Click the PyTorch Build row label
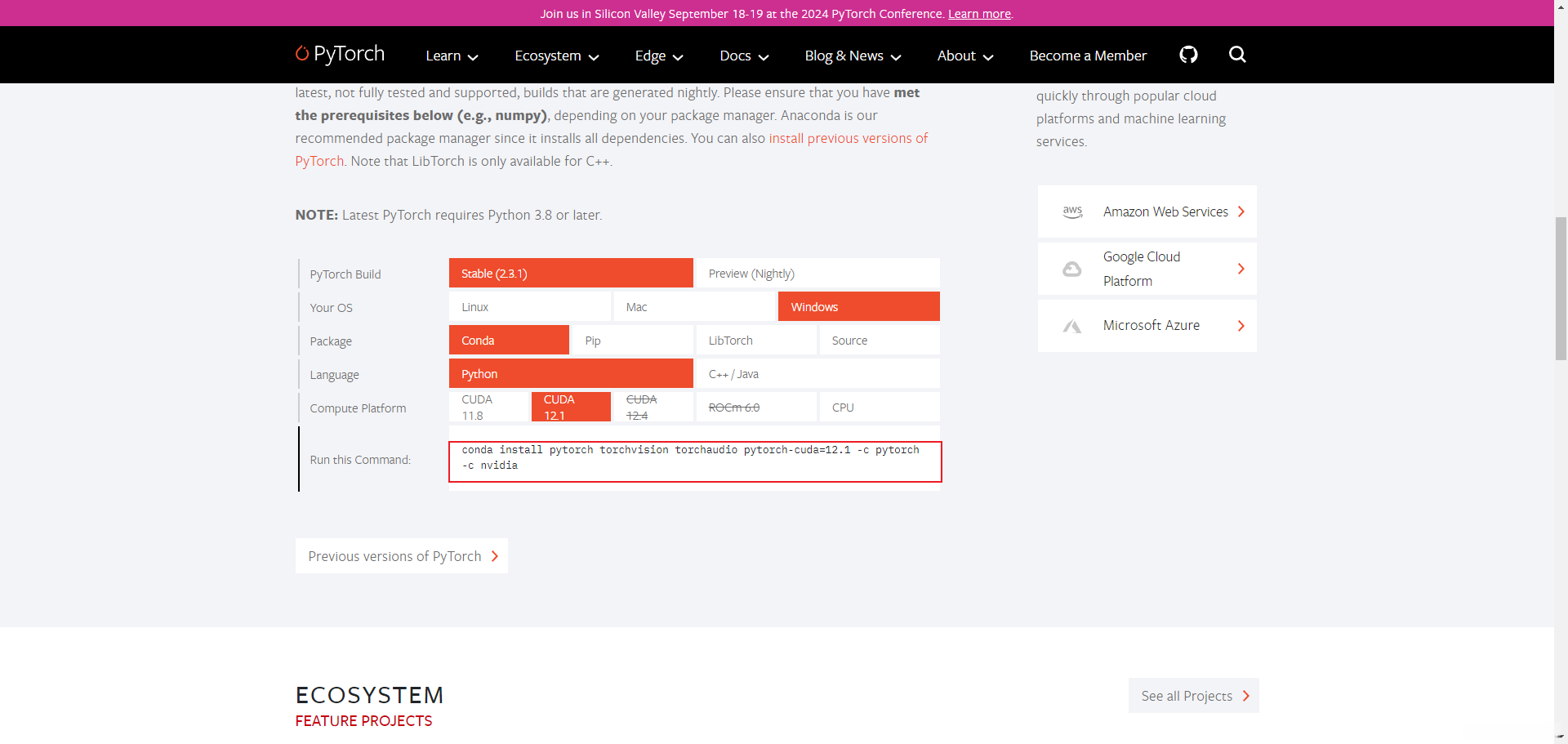1568x744 pixels. pos(345,274)
